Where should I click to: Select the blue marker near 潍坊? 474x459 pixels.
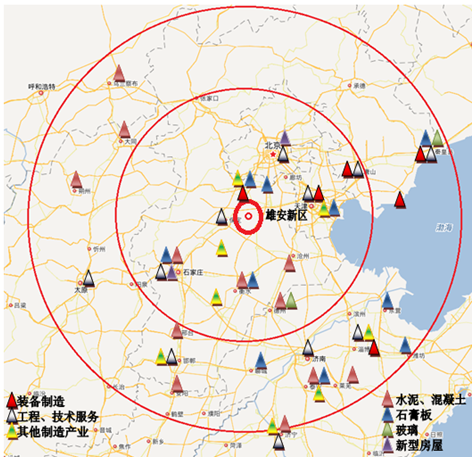[x=405, y=345]
